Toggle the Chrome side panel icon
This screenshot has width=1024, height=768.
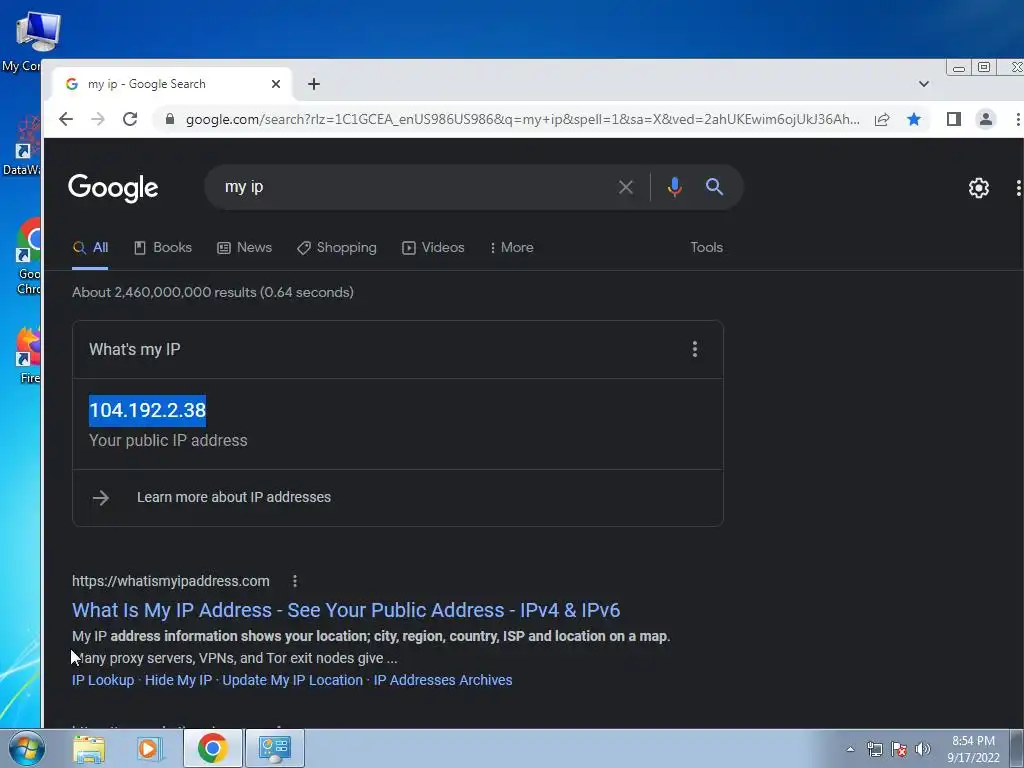(x=953, y=119)
